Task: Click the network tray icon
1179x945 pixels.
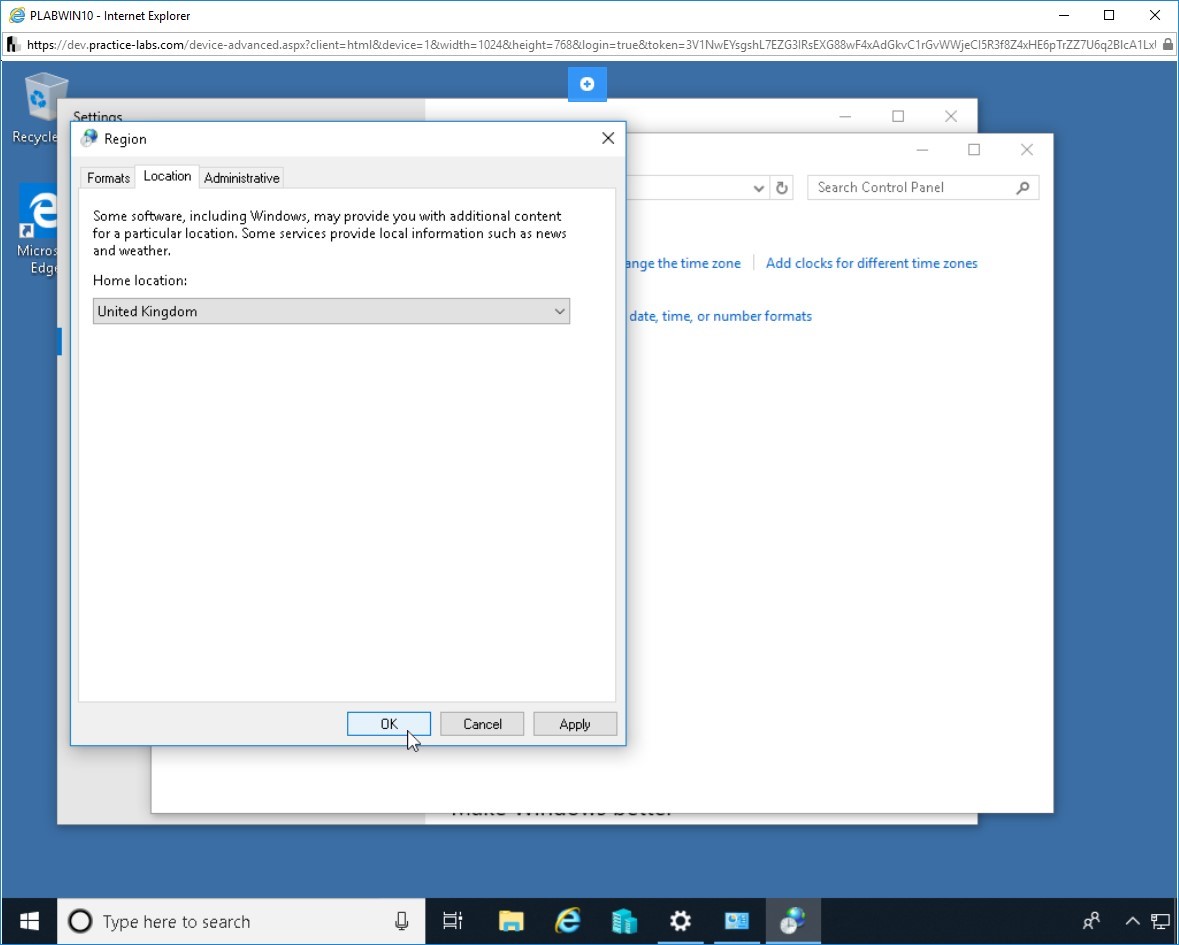Action: (1161, 921)
